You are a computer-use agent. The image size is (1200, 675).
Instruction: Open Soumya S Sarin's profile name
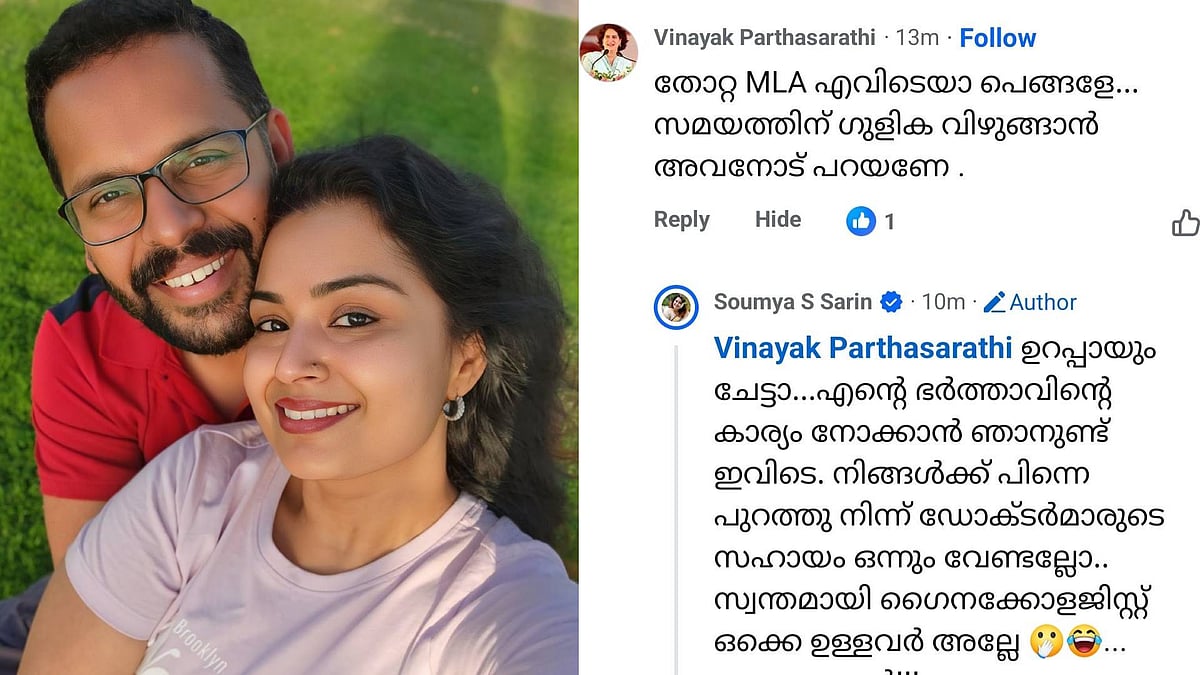point(793,302)
